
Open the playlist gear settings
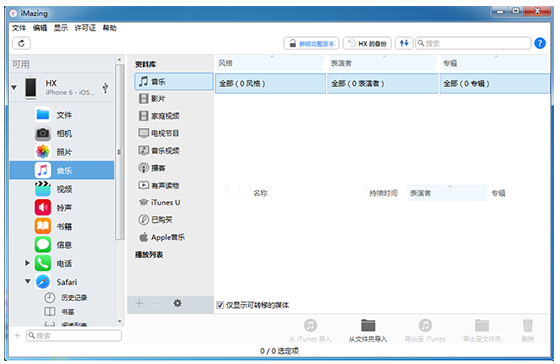178,303
